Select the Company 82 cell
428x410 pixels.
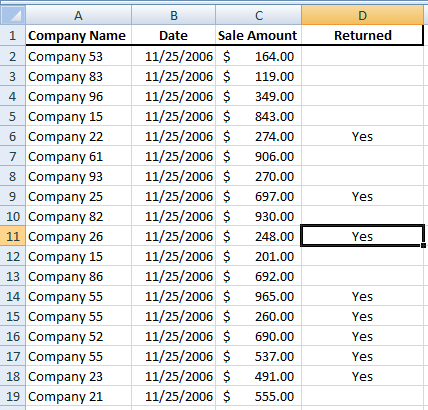78,216
